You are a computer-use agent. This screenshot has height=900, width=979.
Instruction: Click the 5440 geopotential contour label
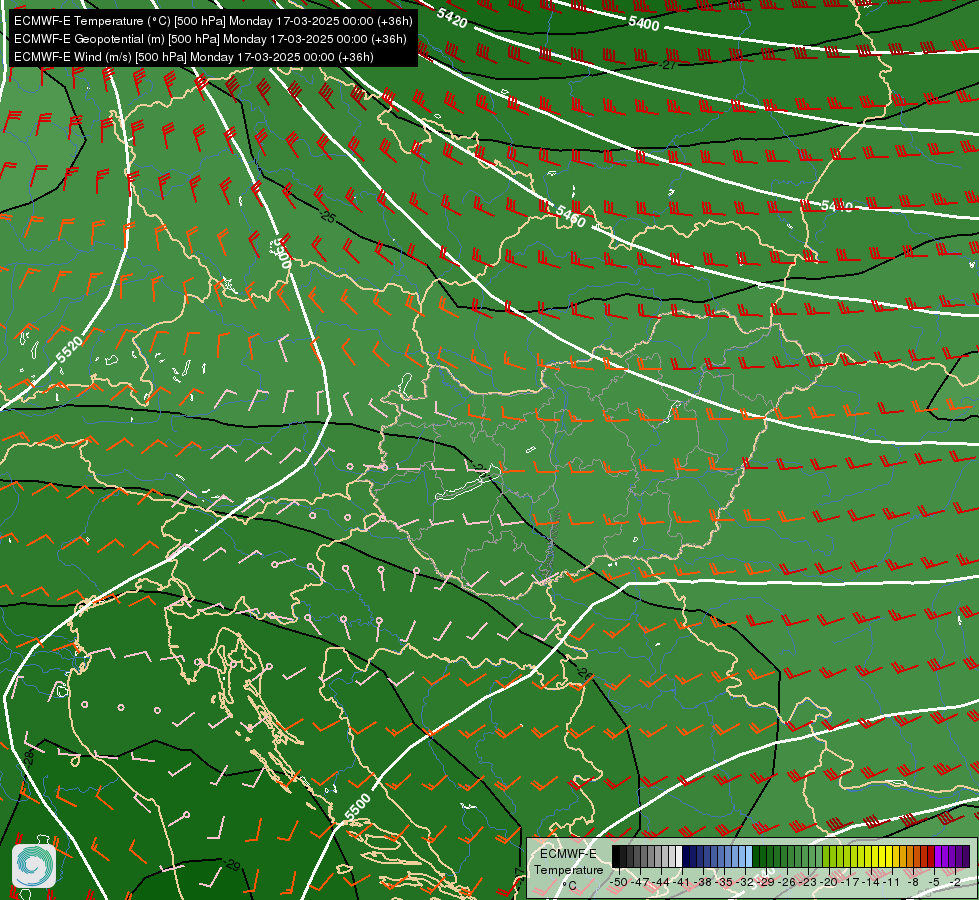(837, 205)
